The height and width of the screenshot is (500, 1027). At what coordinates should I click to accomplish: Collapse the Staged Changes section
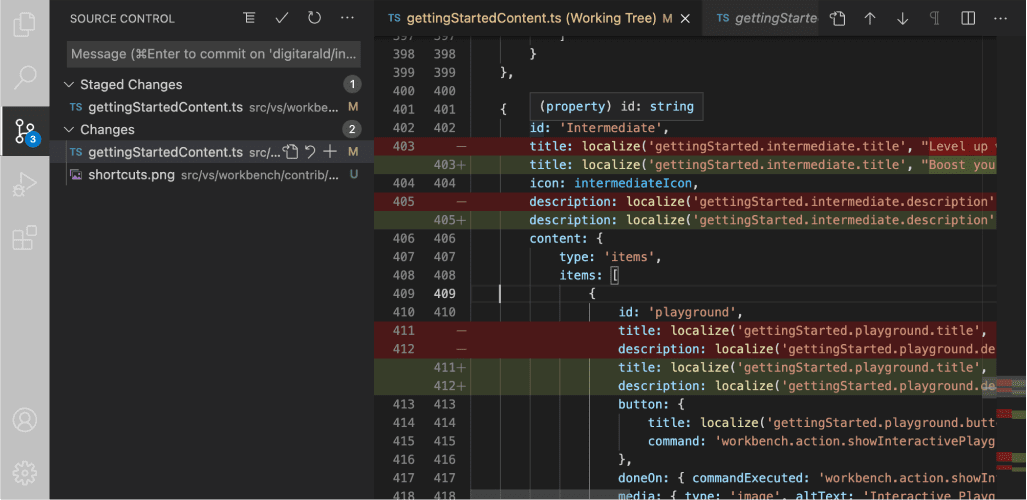69,85
